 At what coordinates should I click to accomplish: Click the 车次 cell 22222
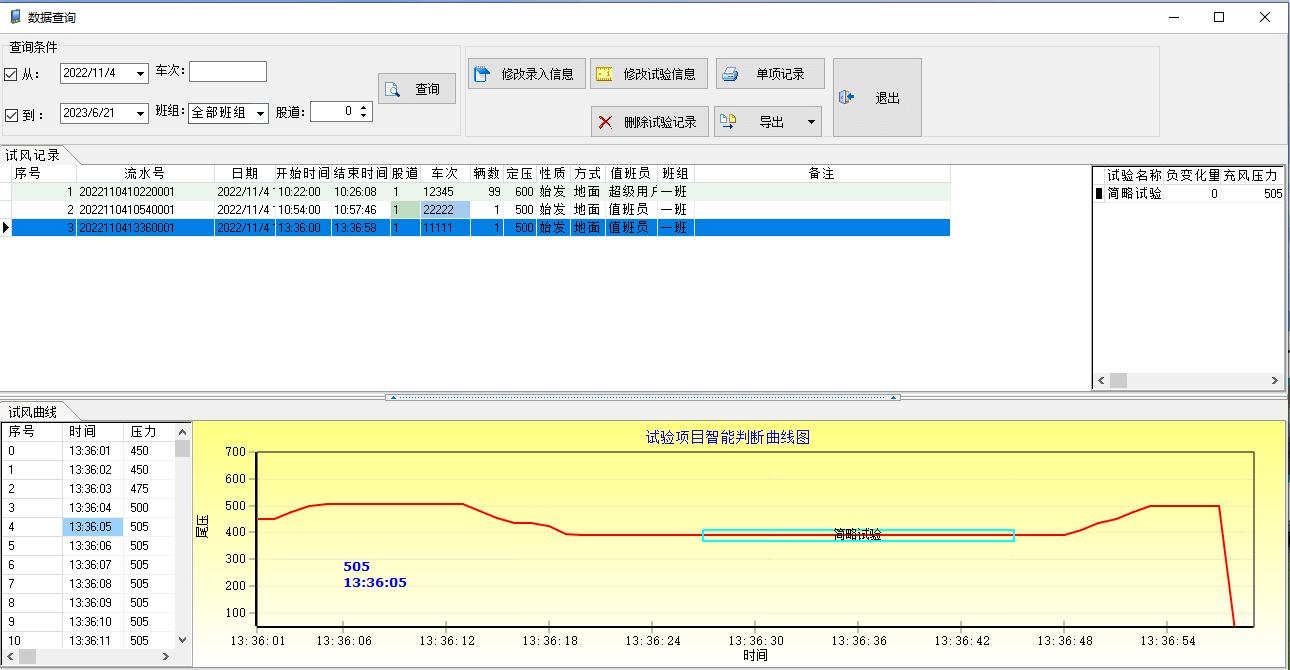click(x=445, y=210)
